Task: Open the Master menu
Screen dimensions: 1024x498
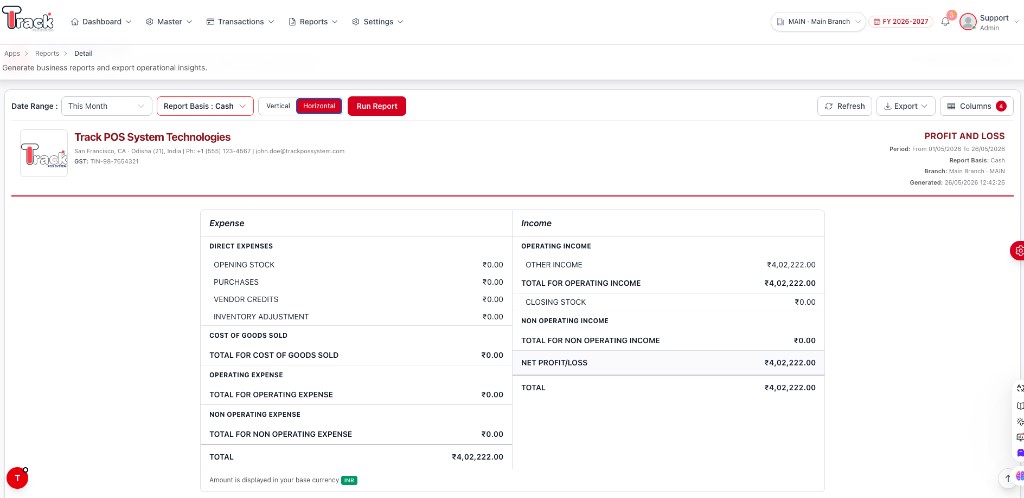Action: pyautogui.click(x=168, y=22)
